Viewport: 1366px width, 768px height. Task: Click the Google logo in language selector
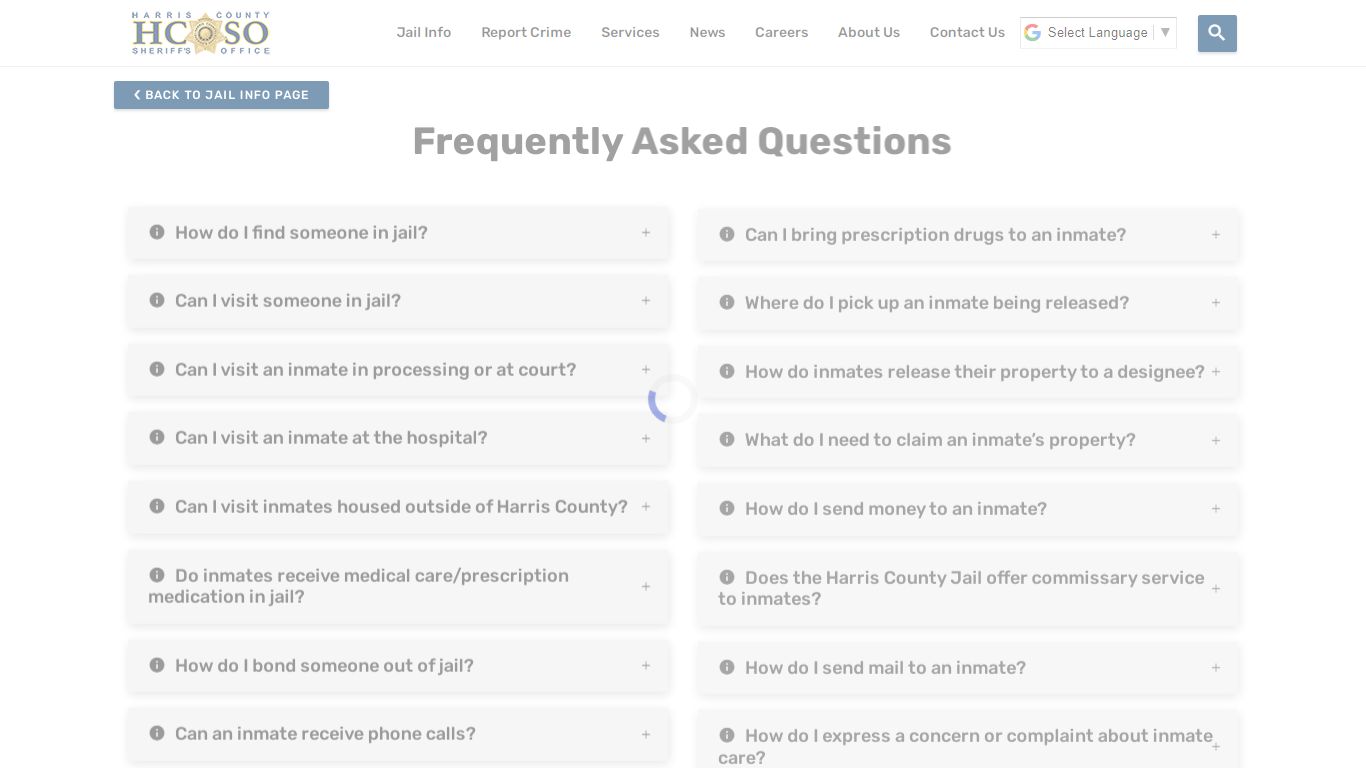tap(1033, 32)
